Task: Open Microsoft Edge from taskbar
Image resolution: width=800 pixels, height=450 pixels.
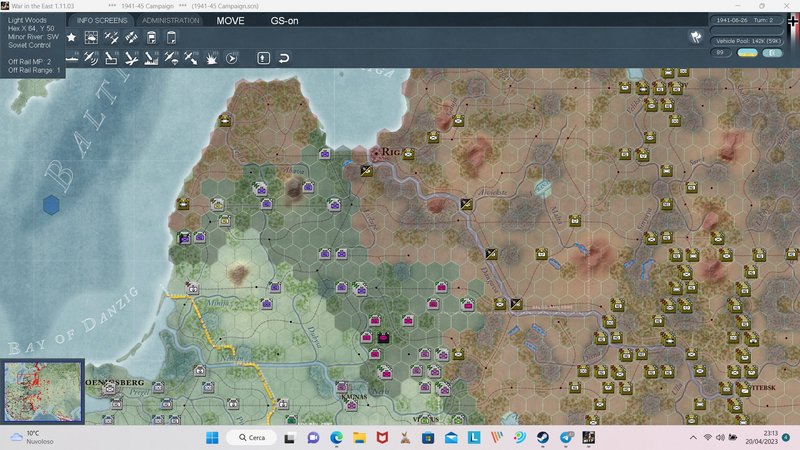Action: (x=336, y=438)
